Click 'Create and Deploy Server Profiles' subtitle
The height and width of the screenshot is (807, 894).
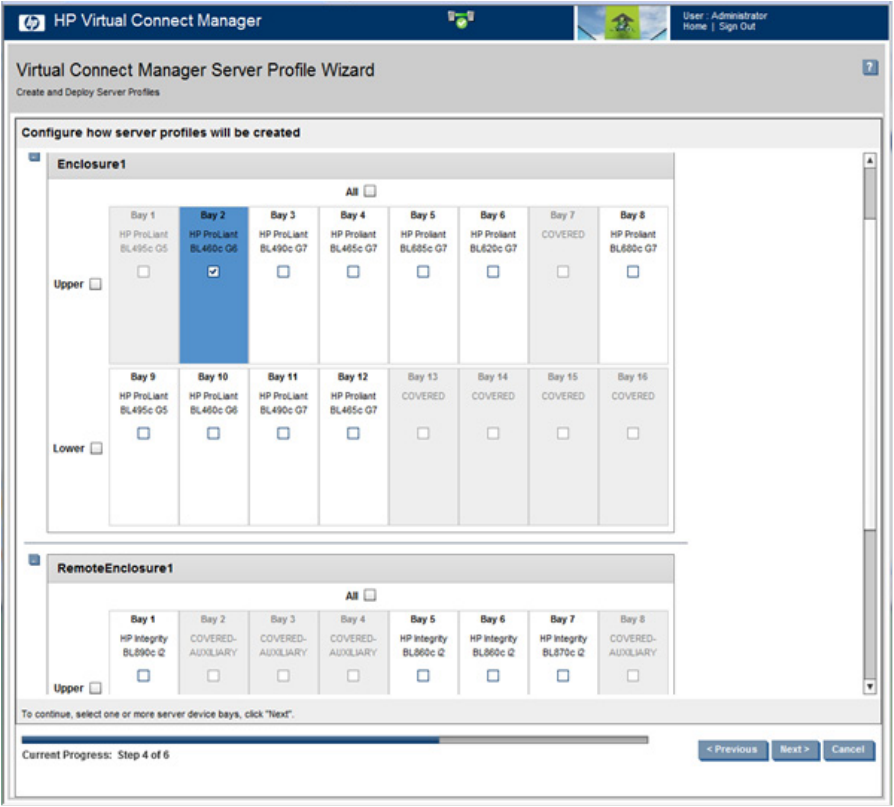(88, 92)
